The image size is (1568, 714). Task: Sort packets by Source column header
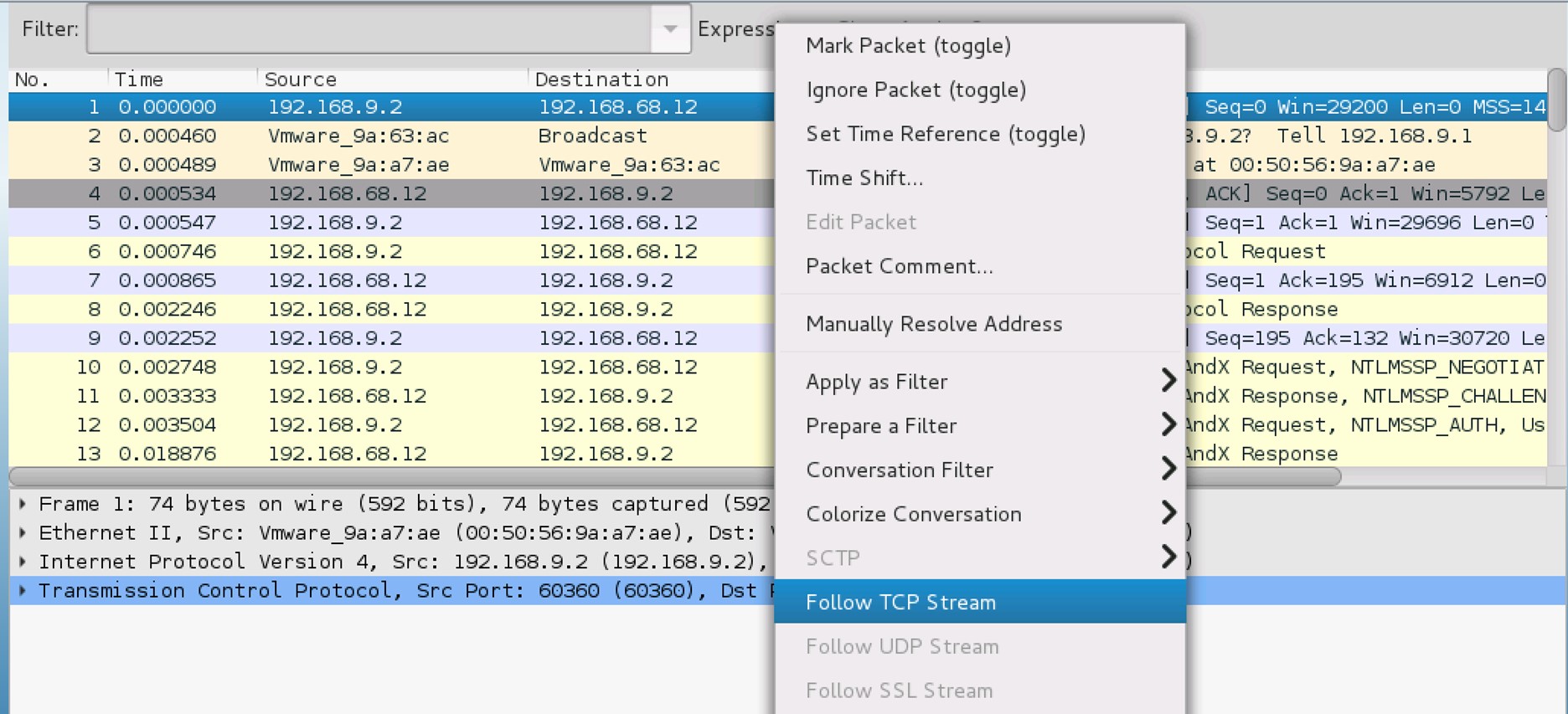[x=300, y=80]
